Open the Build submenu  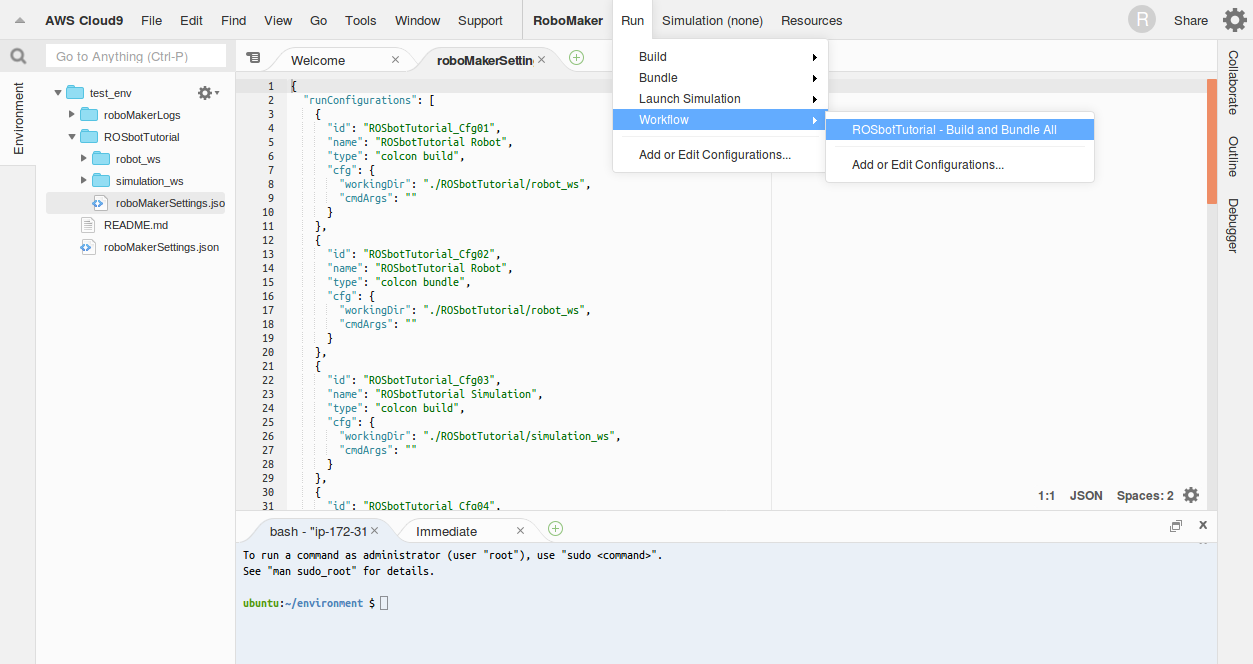click(x=720, y=57)
